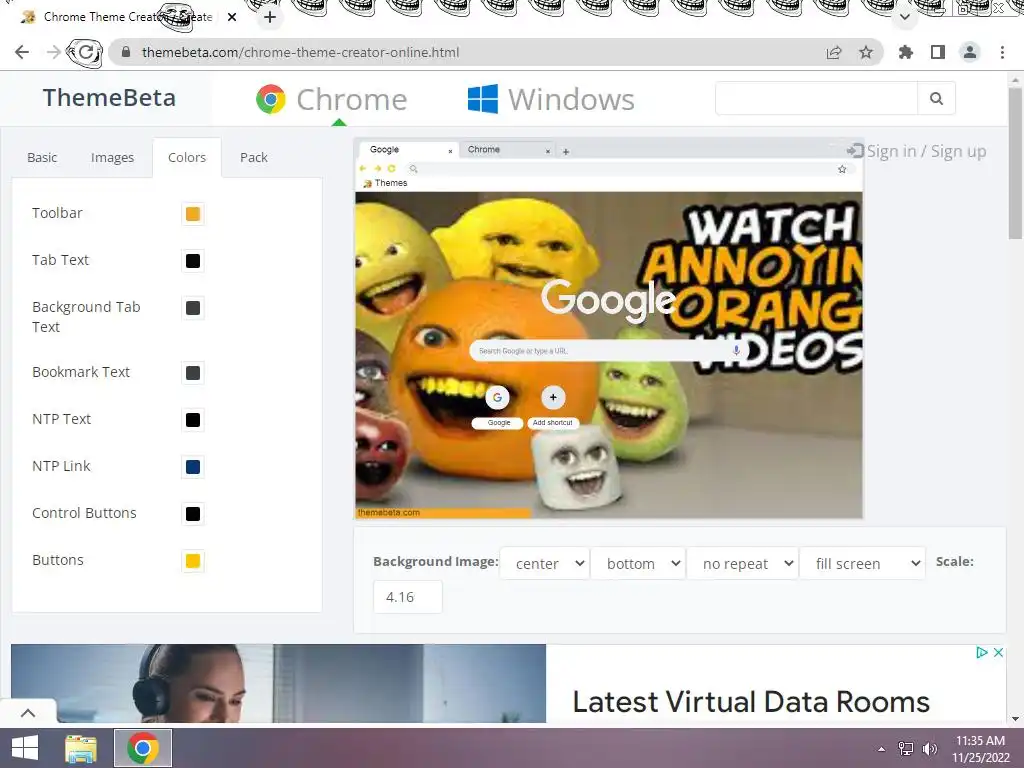The width and height of the screenshot is (1024, 768).
Task: Select the Chrome tab in the preview
Action: coord(506,150)
